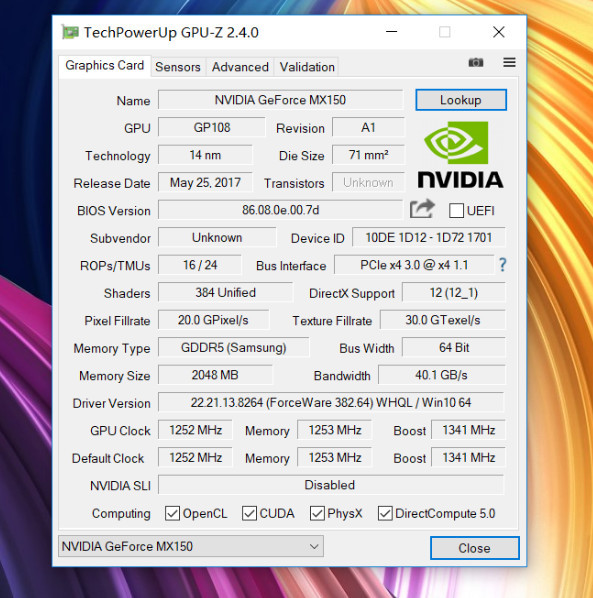Click the NVIDIA logo image
The width and height of the screenshot is (593, 598).
pos(460,155)
